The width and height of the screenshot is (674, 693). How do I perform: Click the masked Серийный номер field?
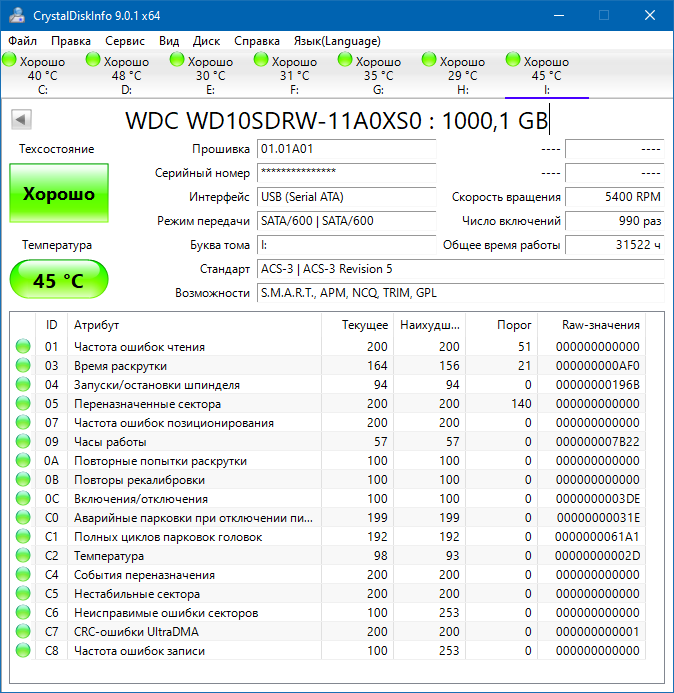[x=347, y=173]
